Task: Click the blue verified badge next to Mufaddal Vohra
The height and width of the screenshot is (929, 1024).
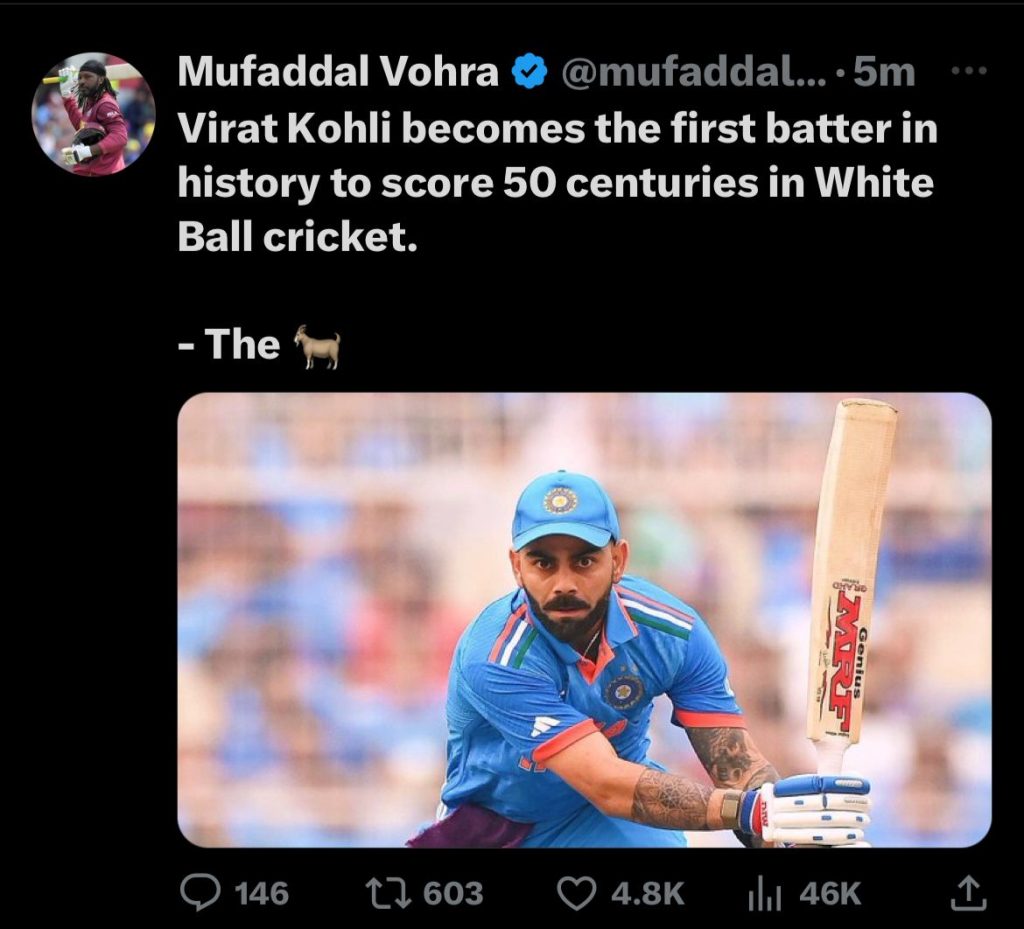Action: [528, 70]
